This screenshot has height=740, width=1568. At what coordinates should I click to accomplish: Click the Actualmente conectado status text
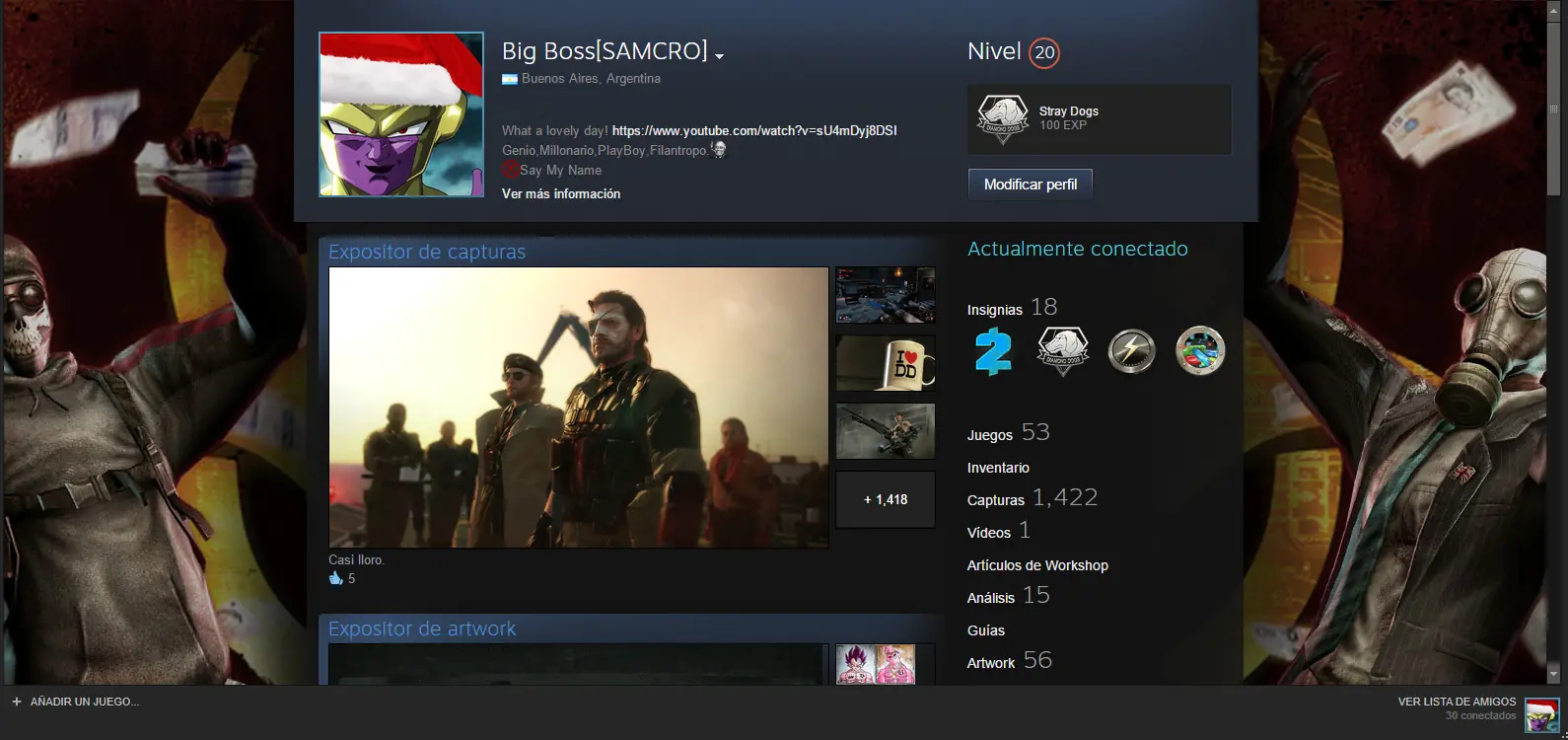tap(1078, 249)
